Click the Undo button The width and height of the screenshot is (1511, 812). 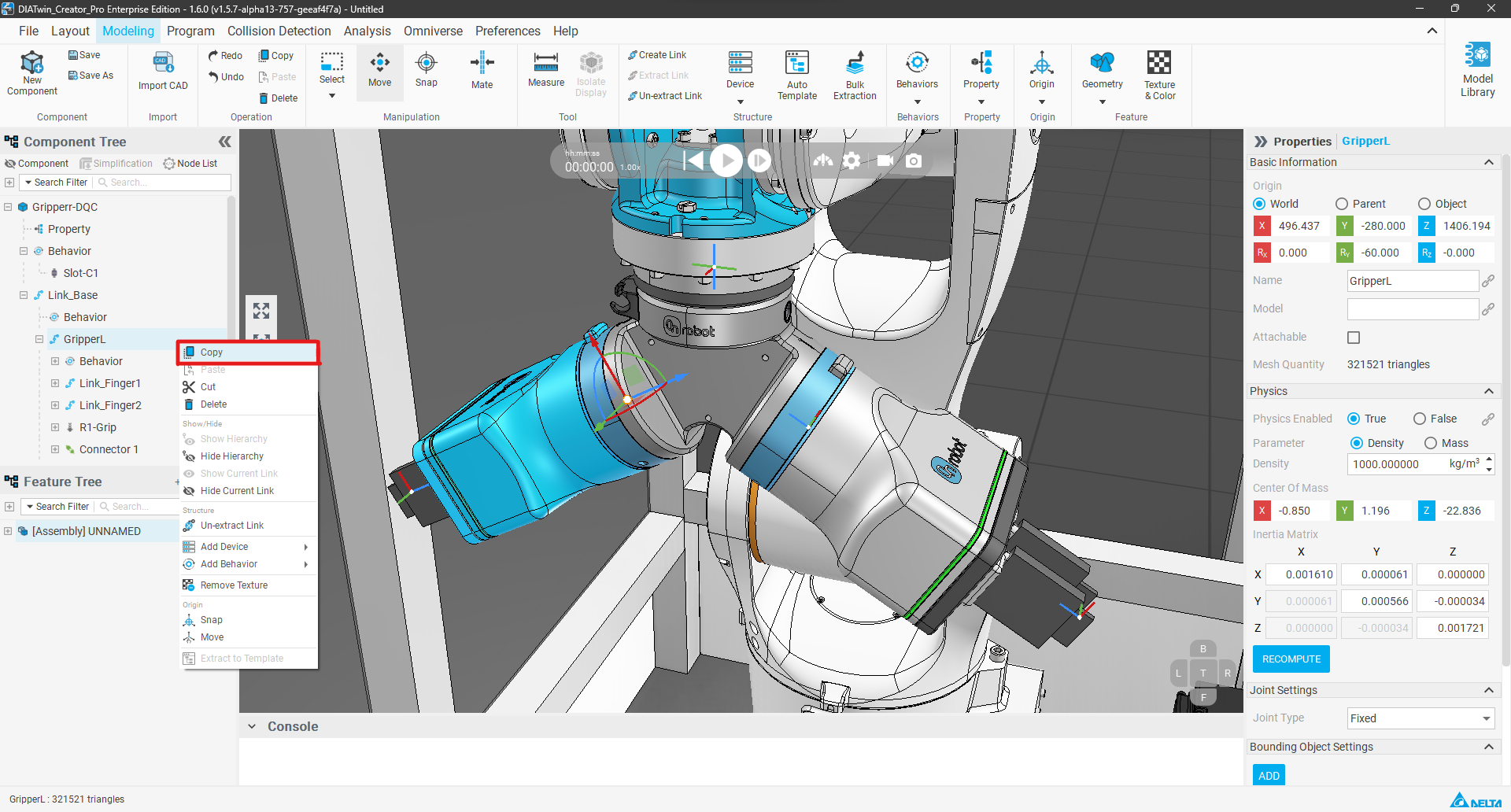tap(226, 77)
